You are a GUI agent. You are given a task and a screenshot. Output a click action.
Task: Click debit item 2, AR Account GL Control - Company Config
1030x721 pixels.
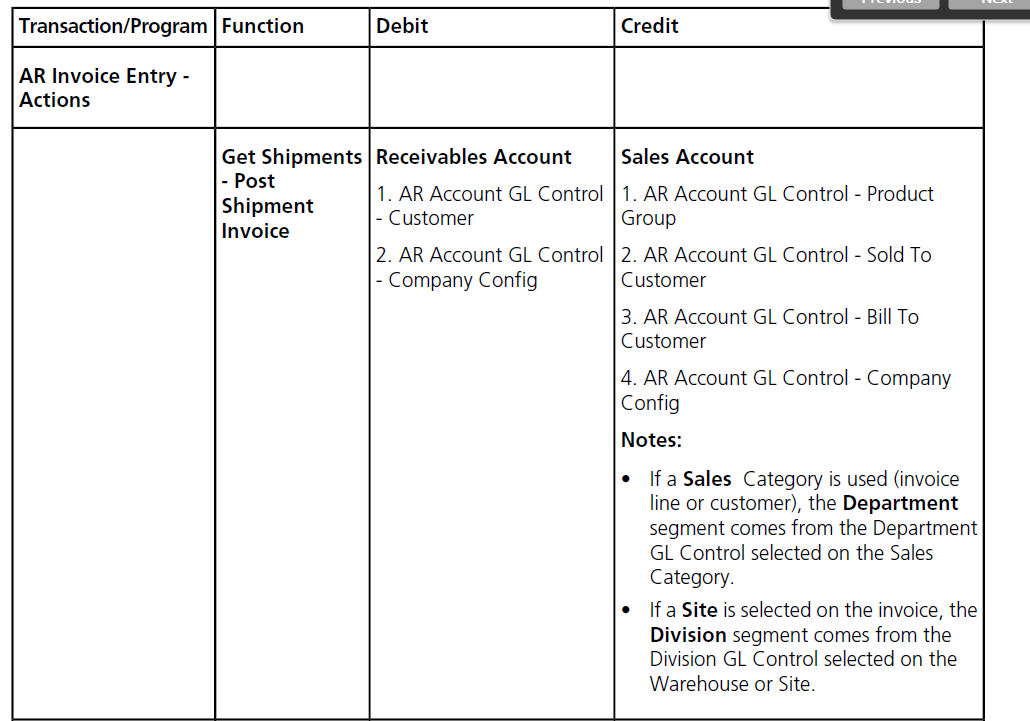(x=489, y=267)
